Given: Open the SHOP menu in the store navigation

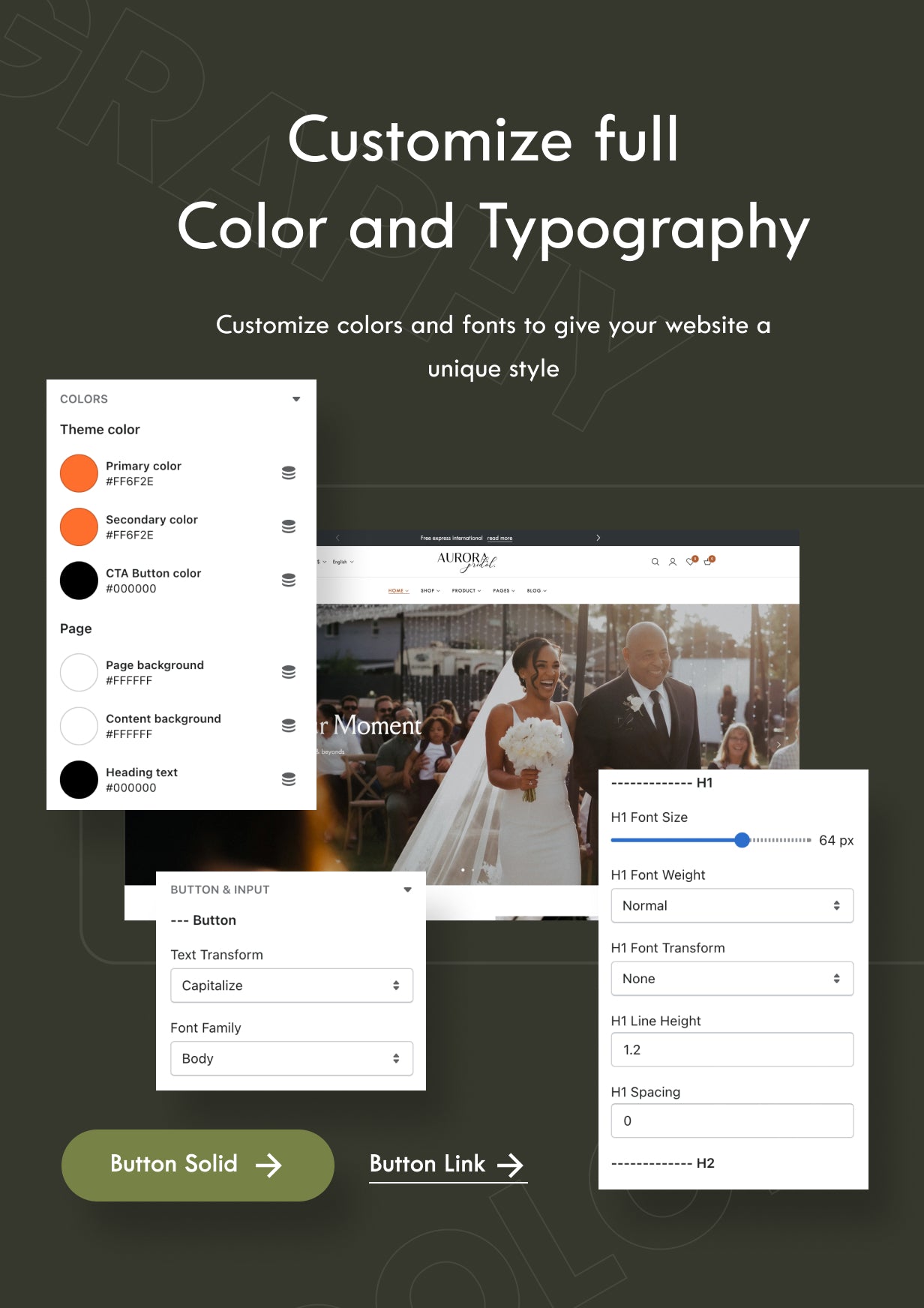Looking at the screenshot, I should tap(430, 591).
